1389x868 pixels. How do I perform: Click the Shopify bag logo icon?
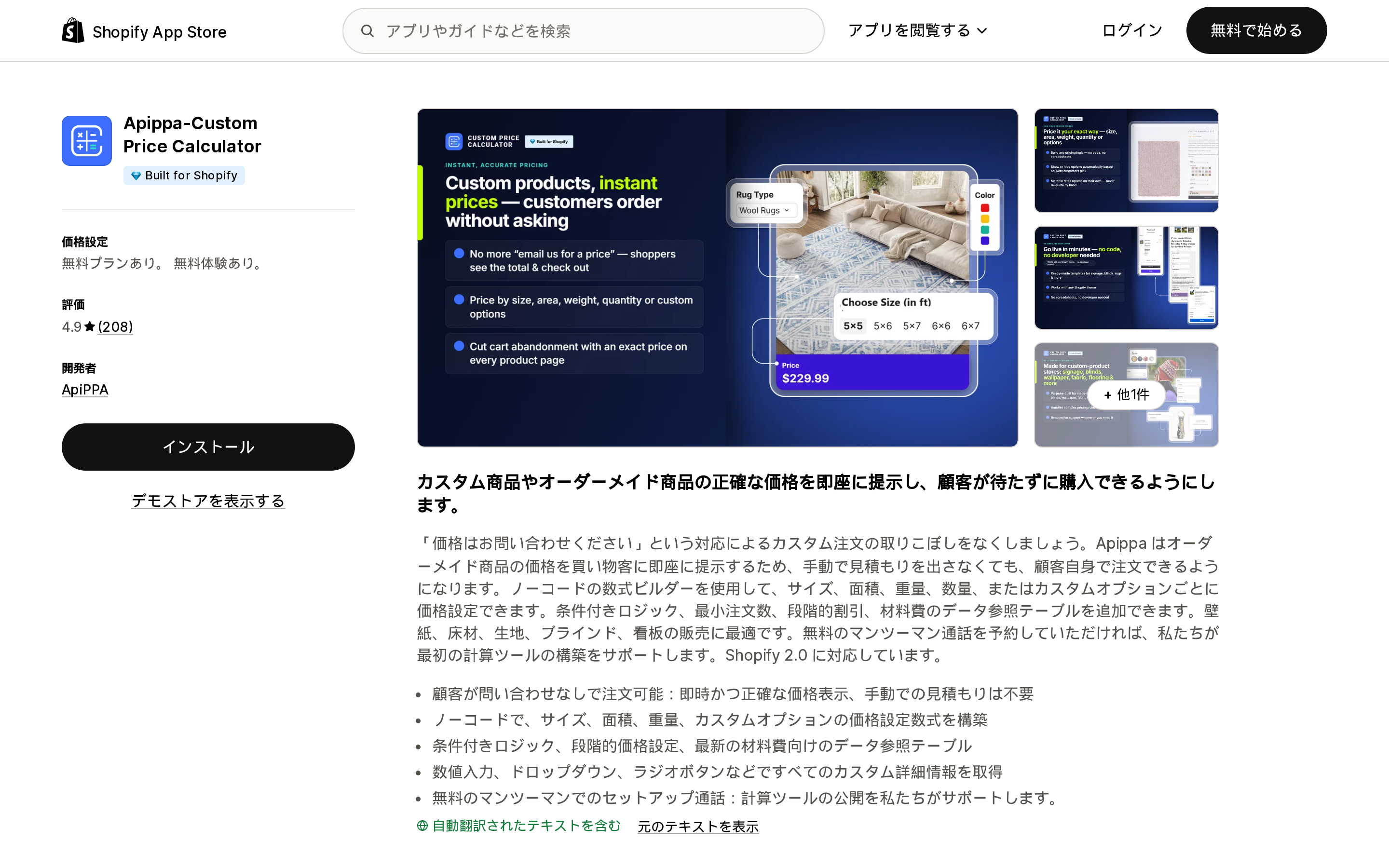73,30
